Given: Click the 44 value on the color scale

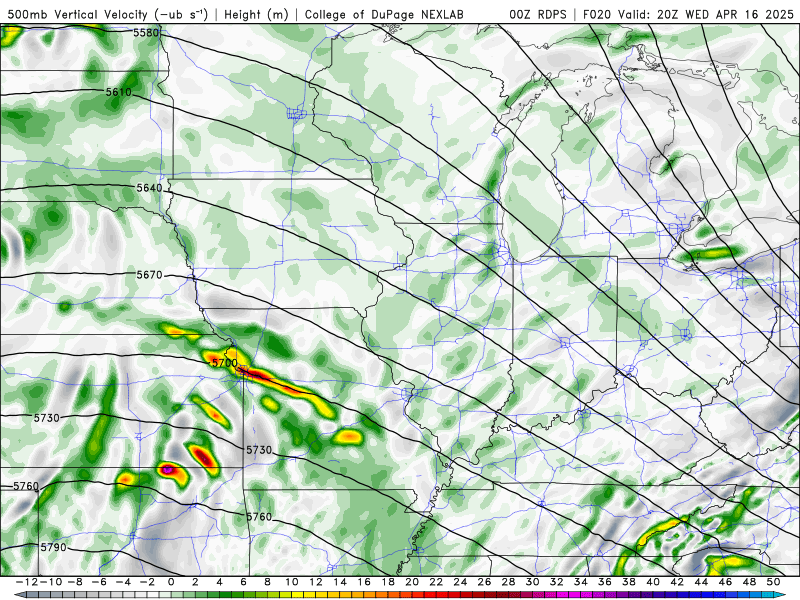Looking at the screenshot, I should [701, 582].
